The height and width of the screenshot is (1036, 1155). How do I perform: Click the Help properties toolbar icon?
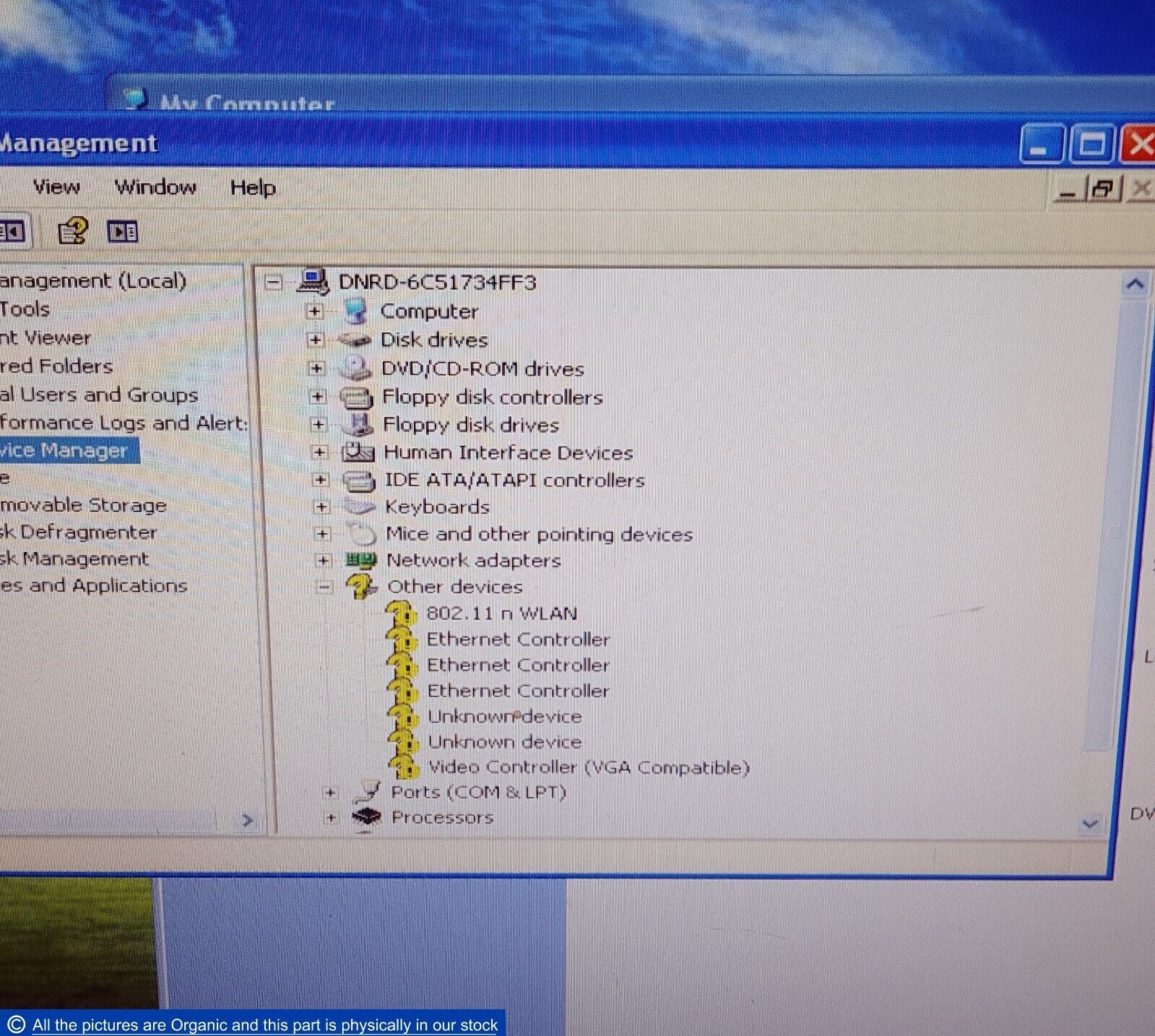pyautogui.click(x=72, y=231)
